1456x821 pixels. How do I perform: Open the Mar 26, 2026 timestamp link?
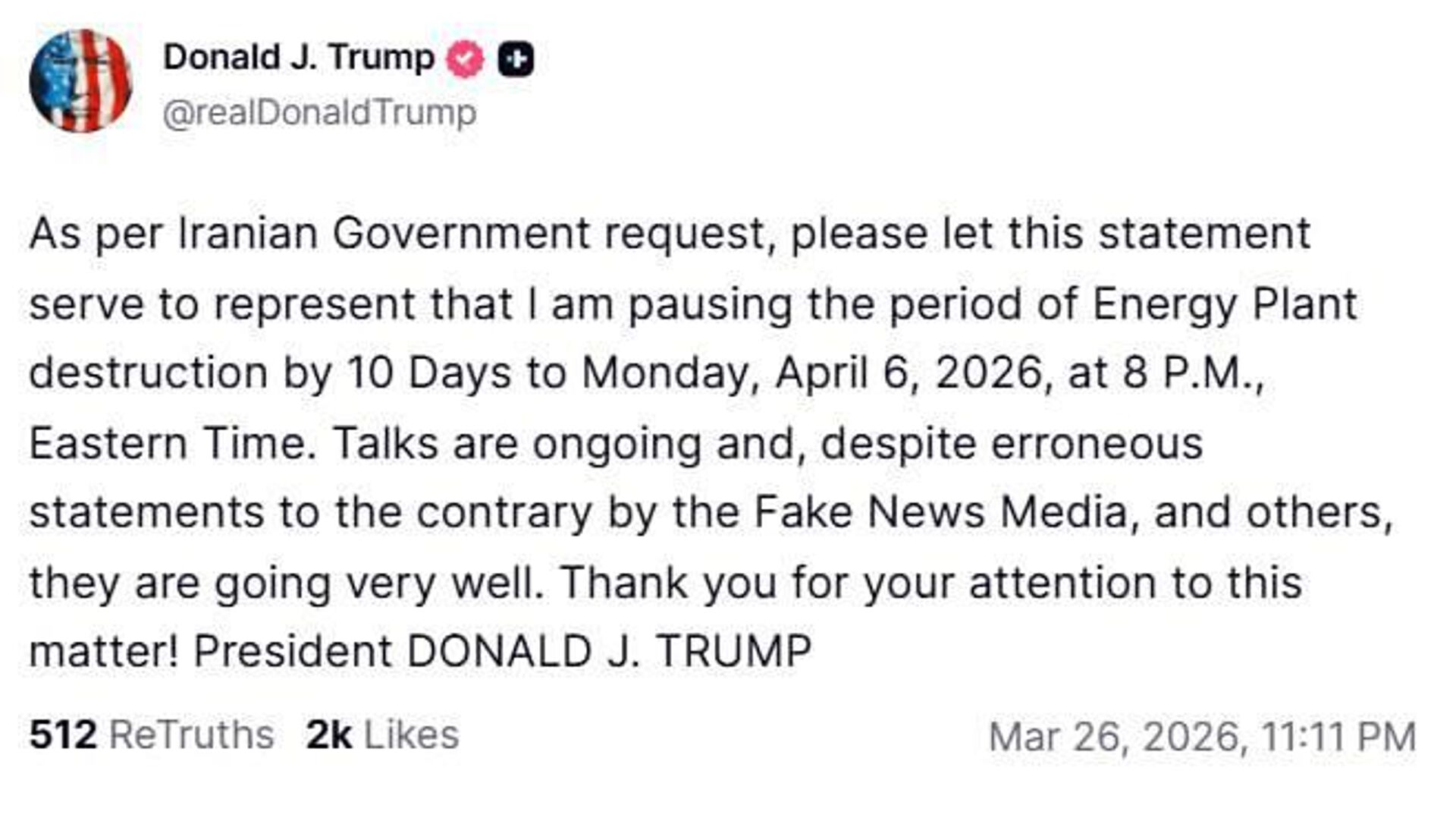coord(1202,736)
